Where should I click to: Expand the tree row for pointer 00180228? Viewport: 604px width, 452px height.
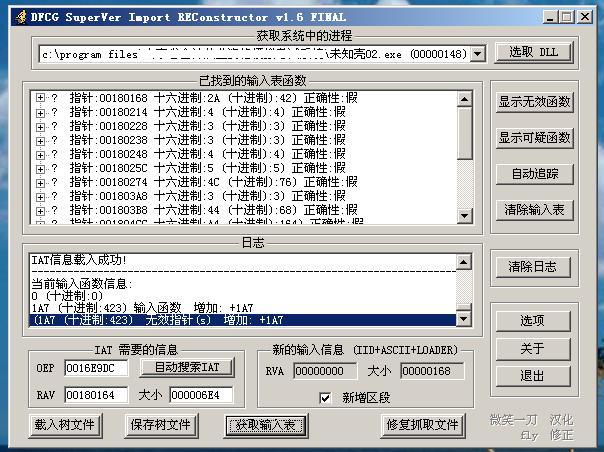(x=40, y=126)
